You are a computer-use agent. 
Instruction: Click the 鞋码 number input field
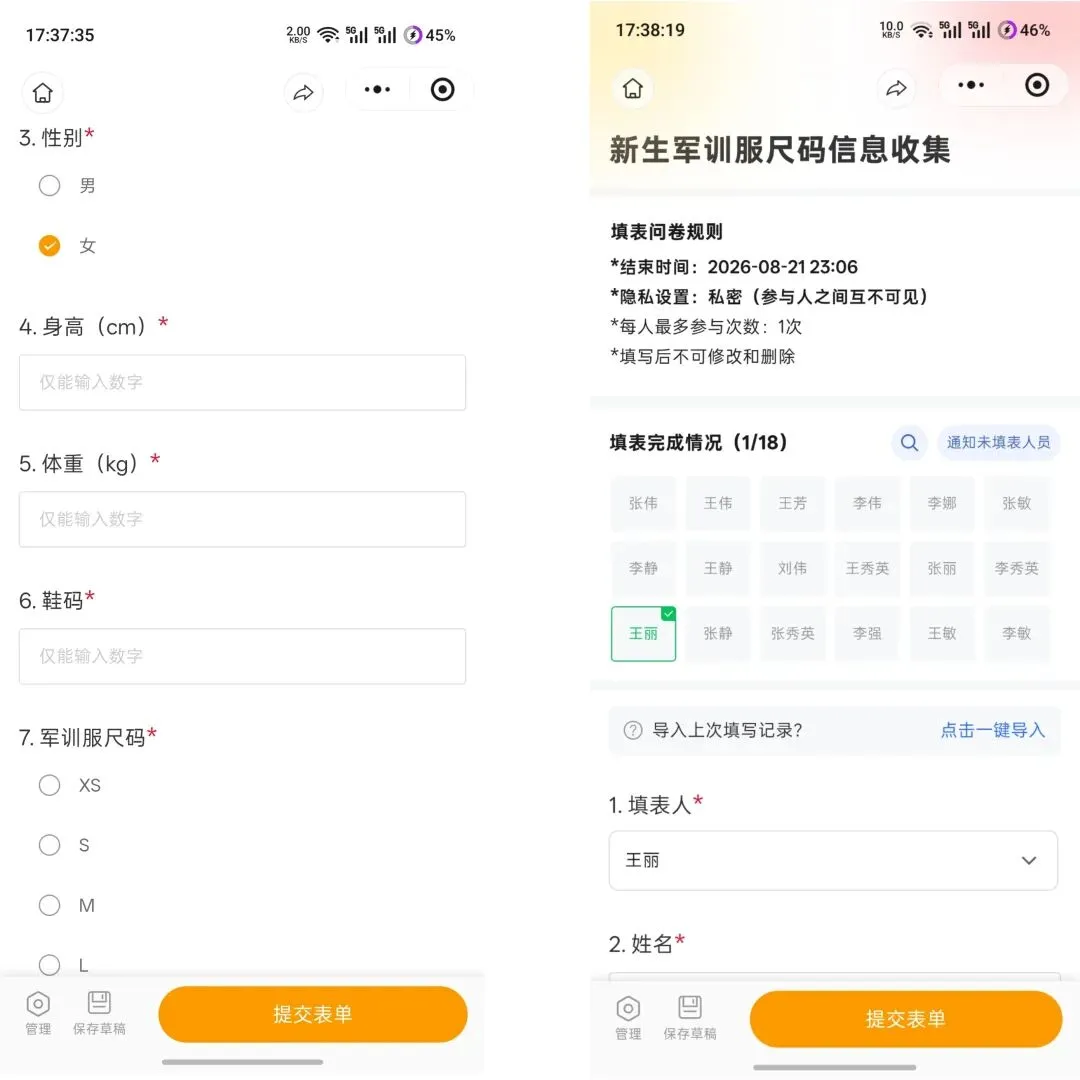pos(242,656)
